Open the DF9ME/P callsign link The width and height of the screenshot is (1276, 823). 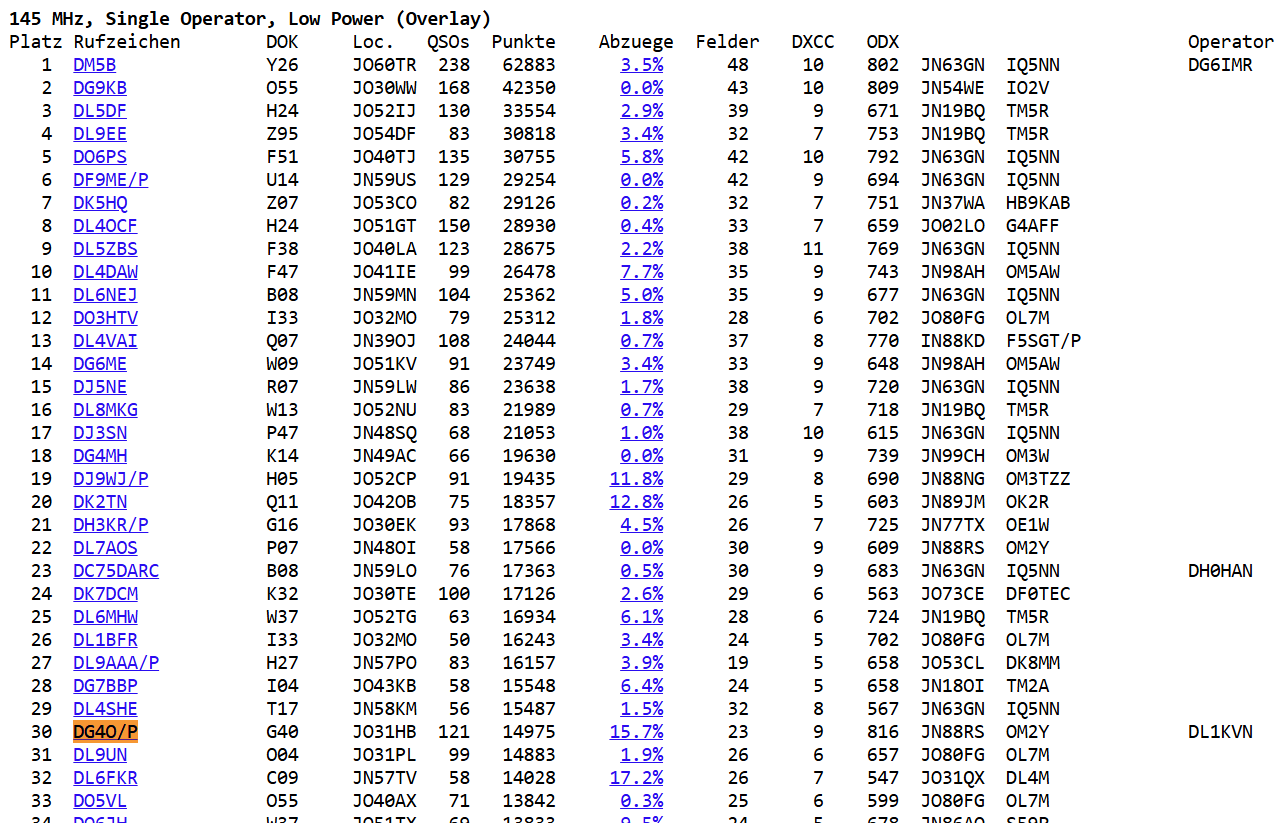[x=110, y=180]
